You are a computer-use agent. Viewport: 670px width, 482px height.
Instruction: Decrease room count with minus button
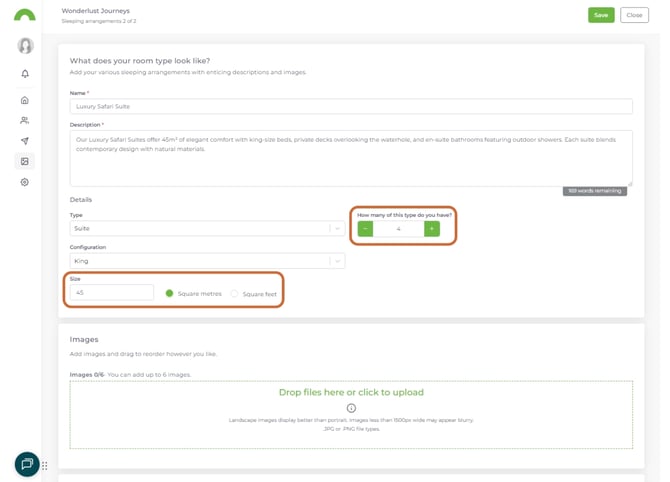tap(365, 229)
